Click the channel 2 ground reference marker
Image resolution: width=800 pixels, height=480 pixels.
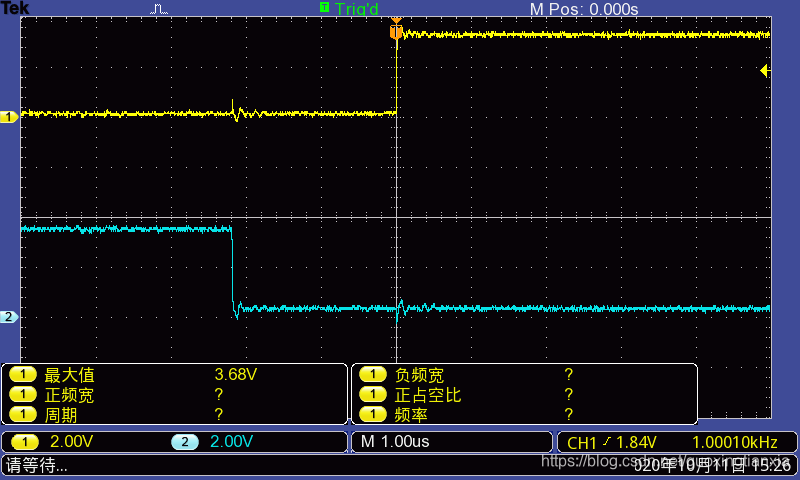[x=9, y=317]
